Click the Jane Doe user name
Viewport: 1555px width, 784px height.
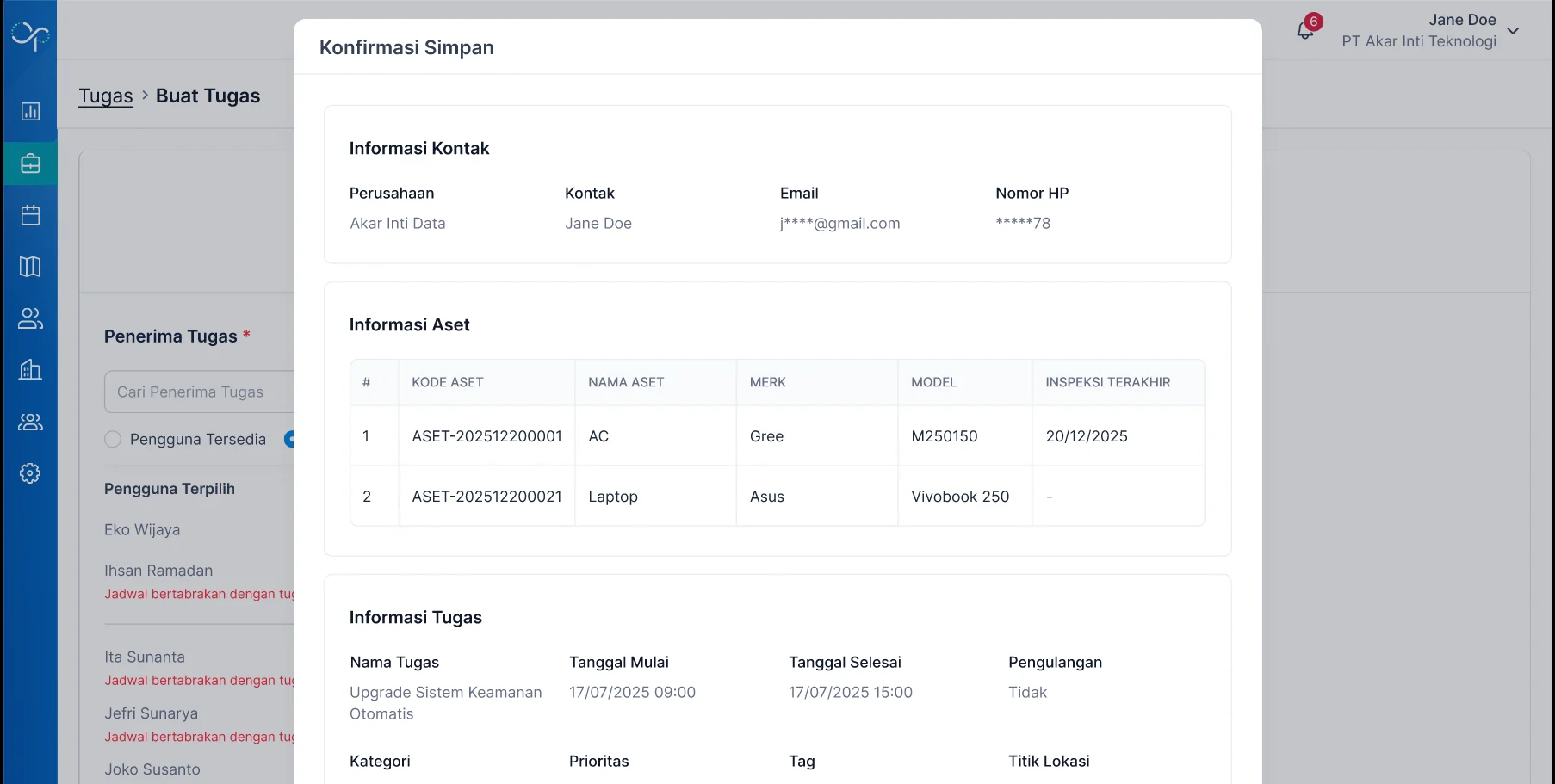1462,20
